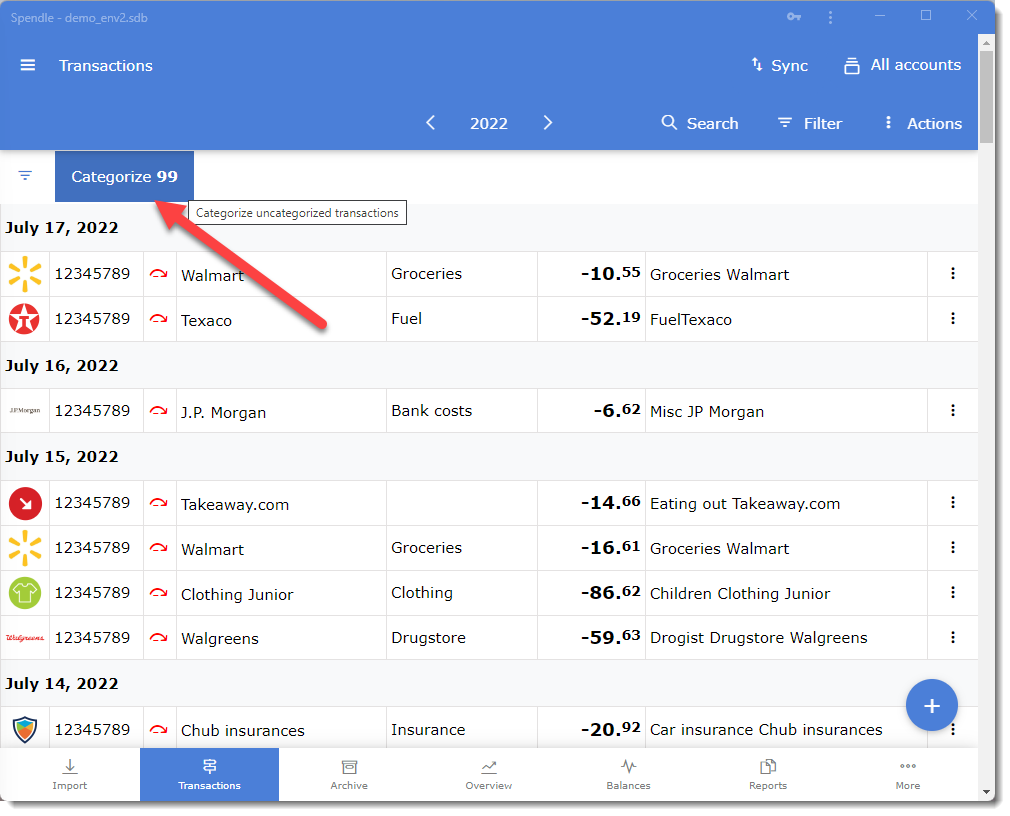Open the three-dot menu for Takeaway.com row
1010x816 pixels.
(953, 503)
